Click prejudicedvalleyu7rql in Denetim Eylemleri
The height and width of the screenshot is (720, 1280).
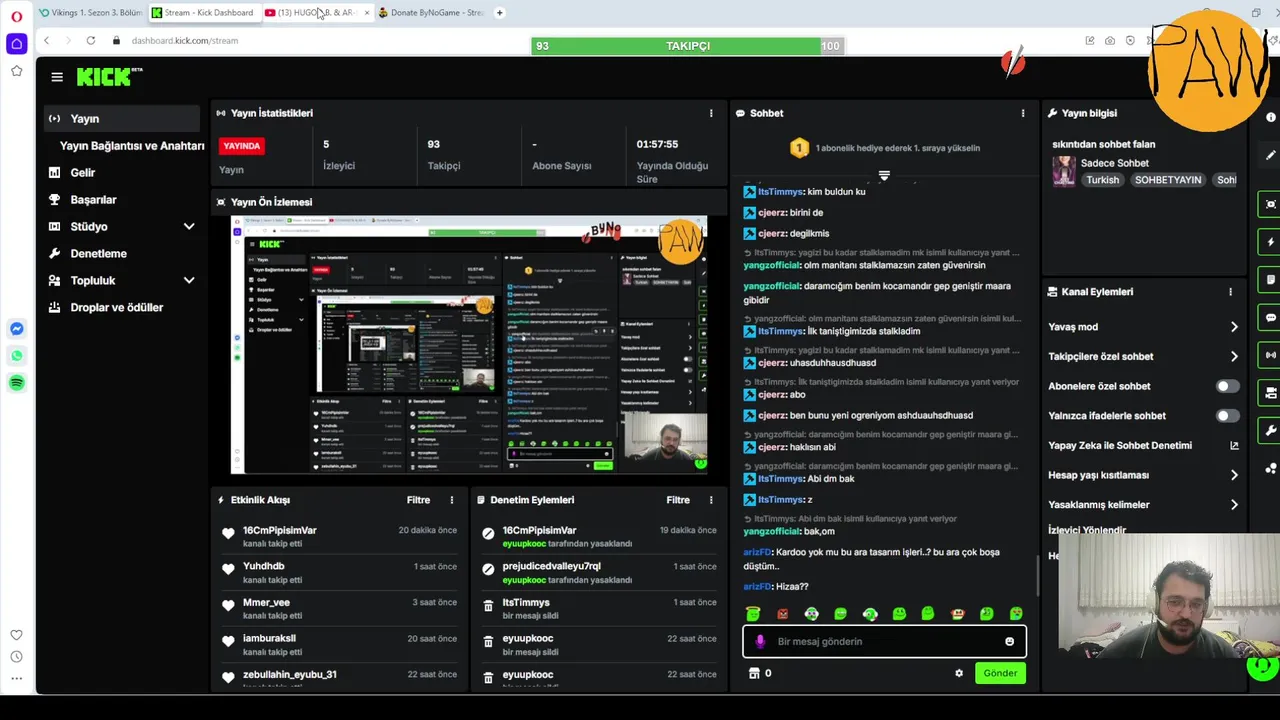coord(551,566)
